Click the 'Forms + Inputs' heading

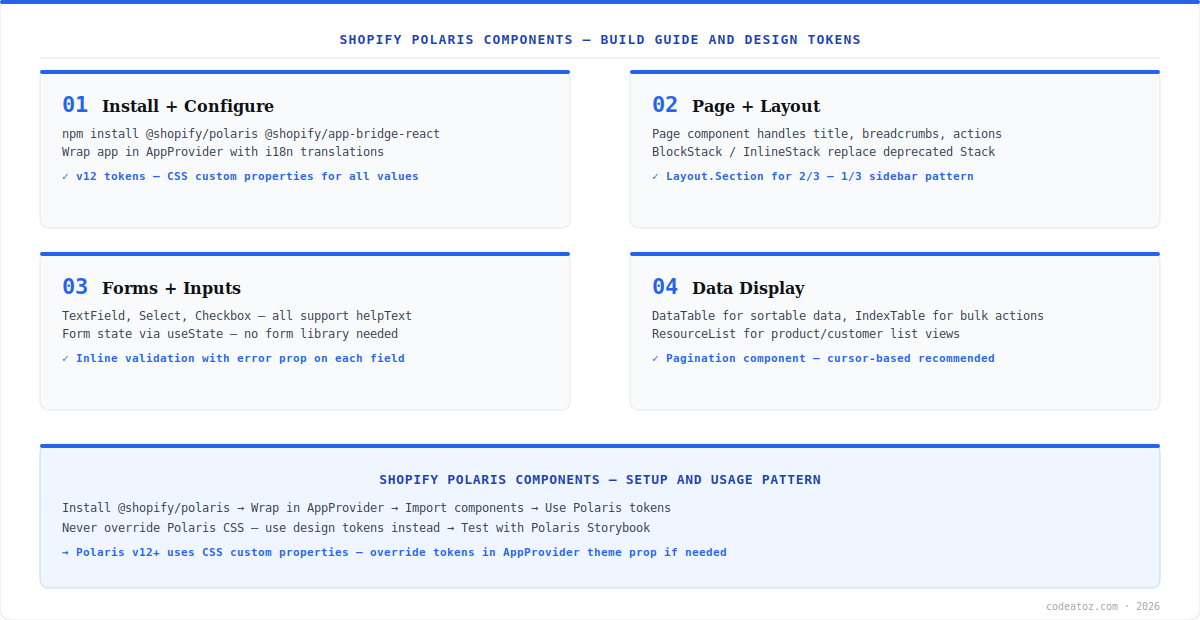point(171,288)
